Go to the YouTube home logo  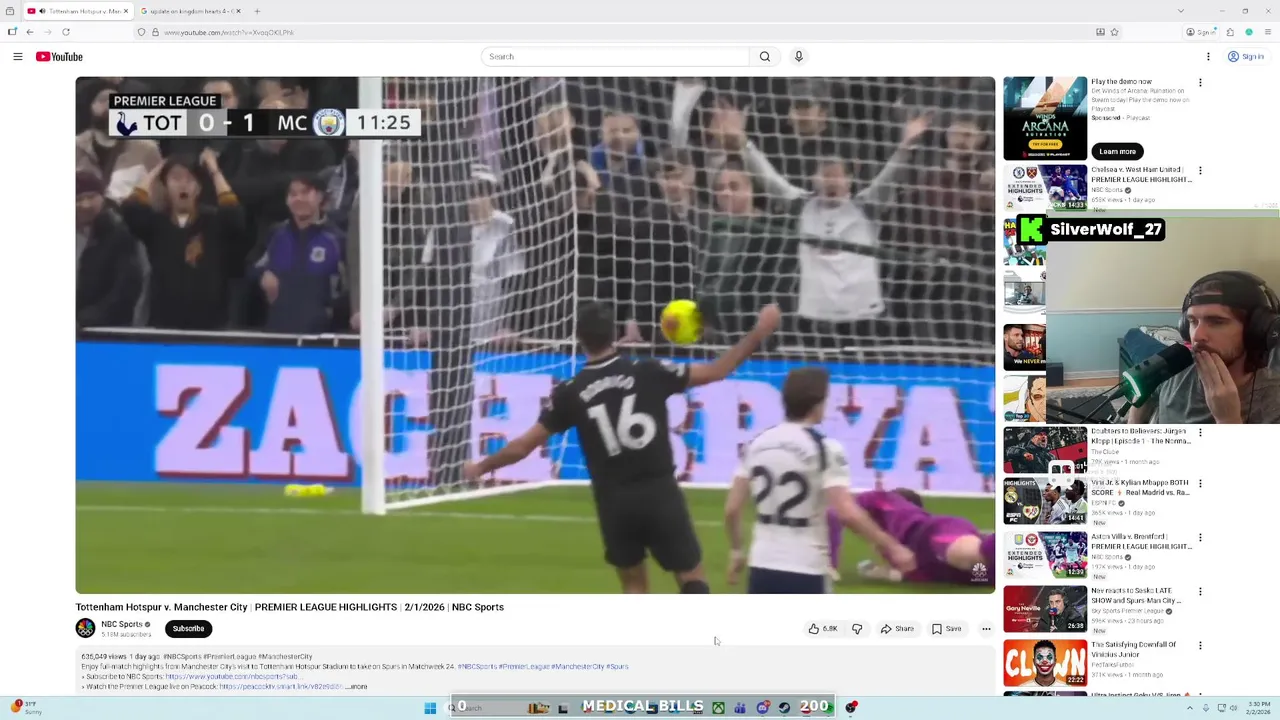tap(59, 57)
